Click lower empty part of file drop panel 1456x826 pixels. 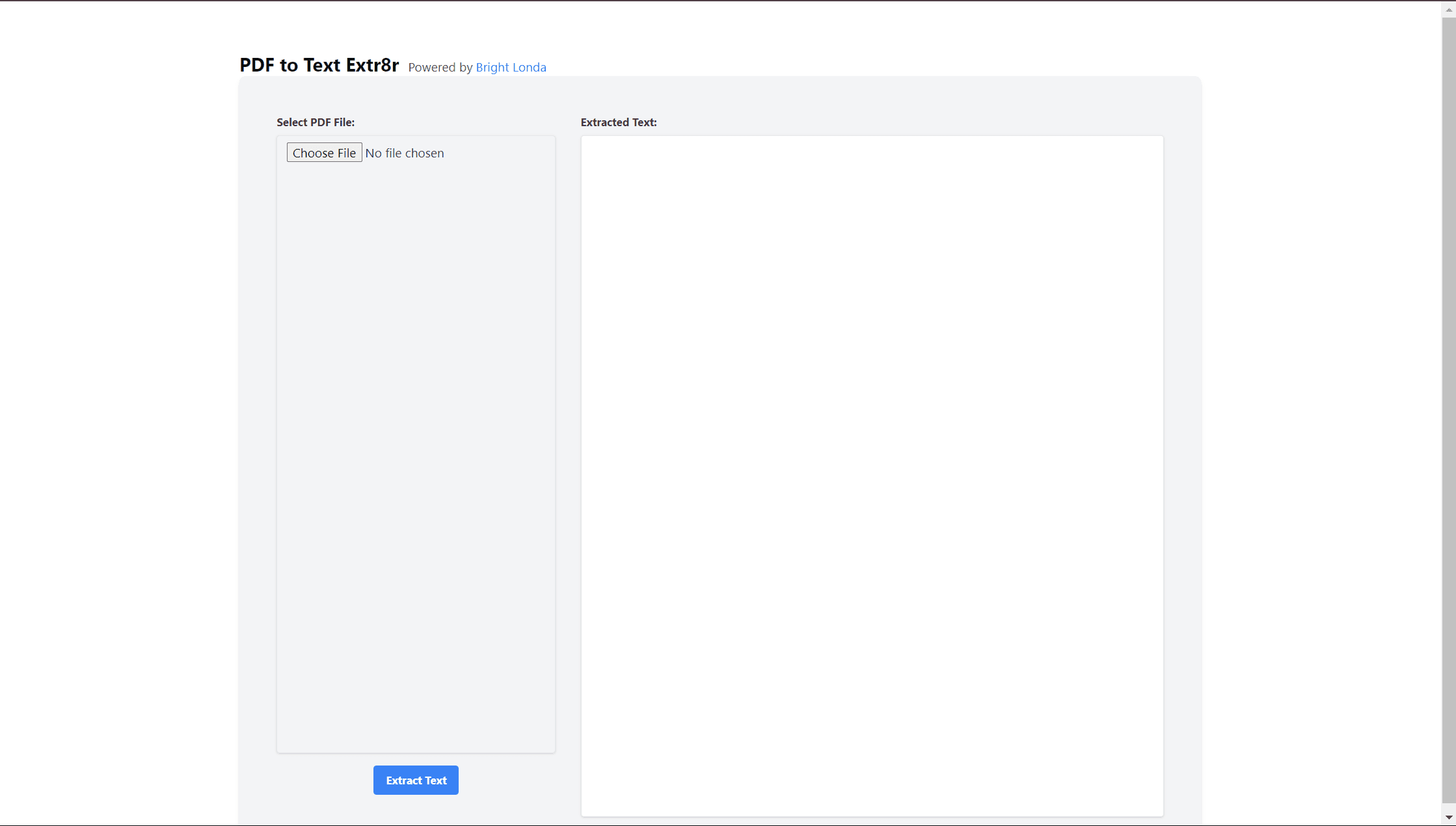pos(416,683)
